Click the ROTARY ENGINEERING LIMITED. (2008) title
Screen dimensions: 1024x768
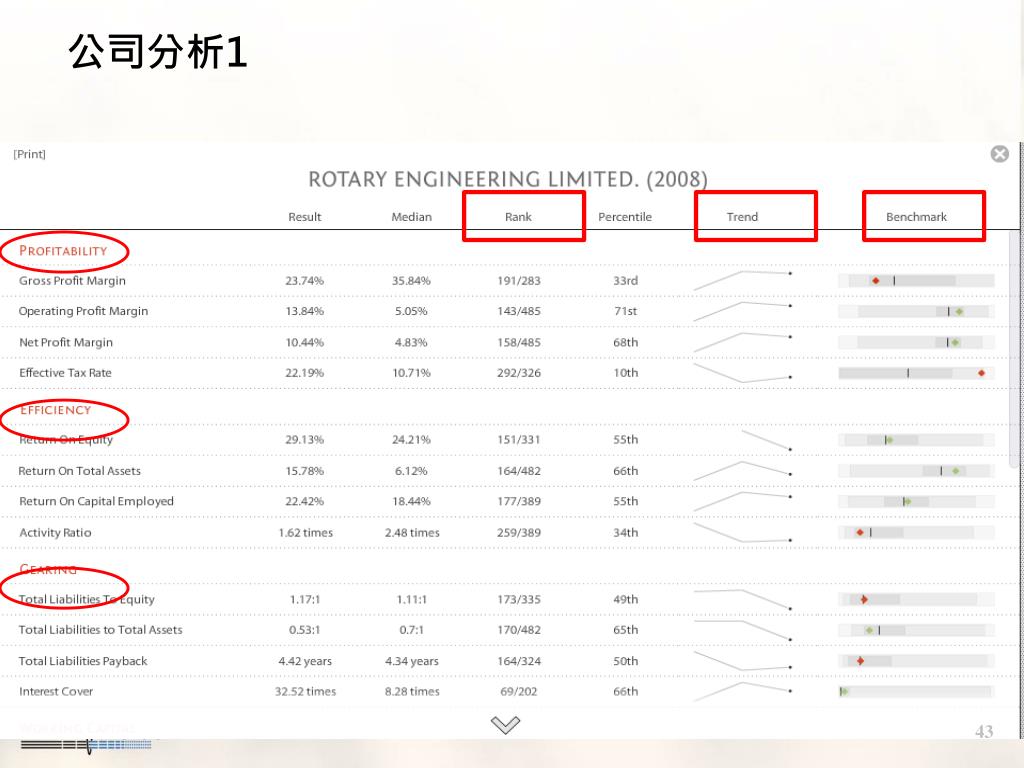(507, 179)
